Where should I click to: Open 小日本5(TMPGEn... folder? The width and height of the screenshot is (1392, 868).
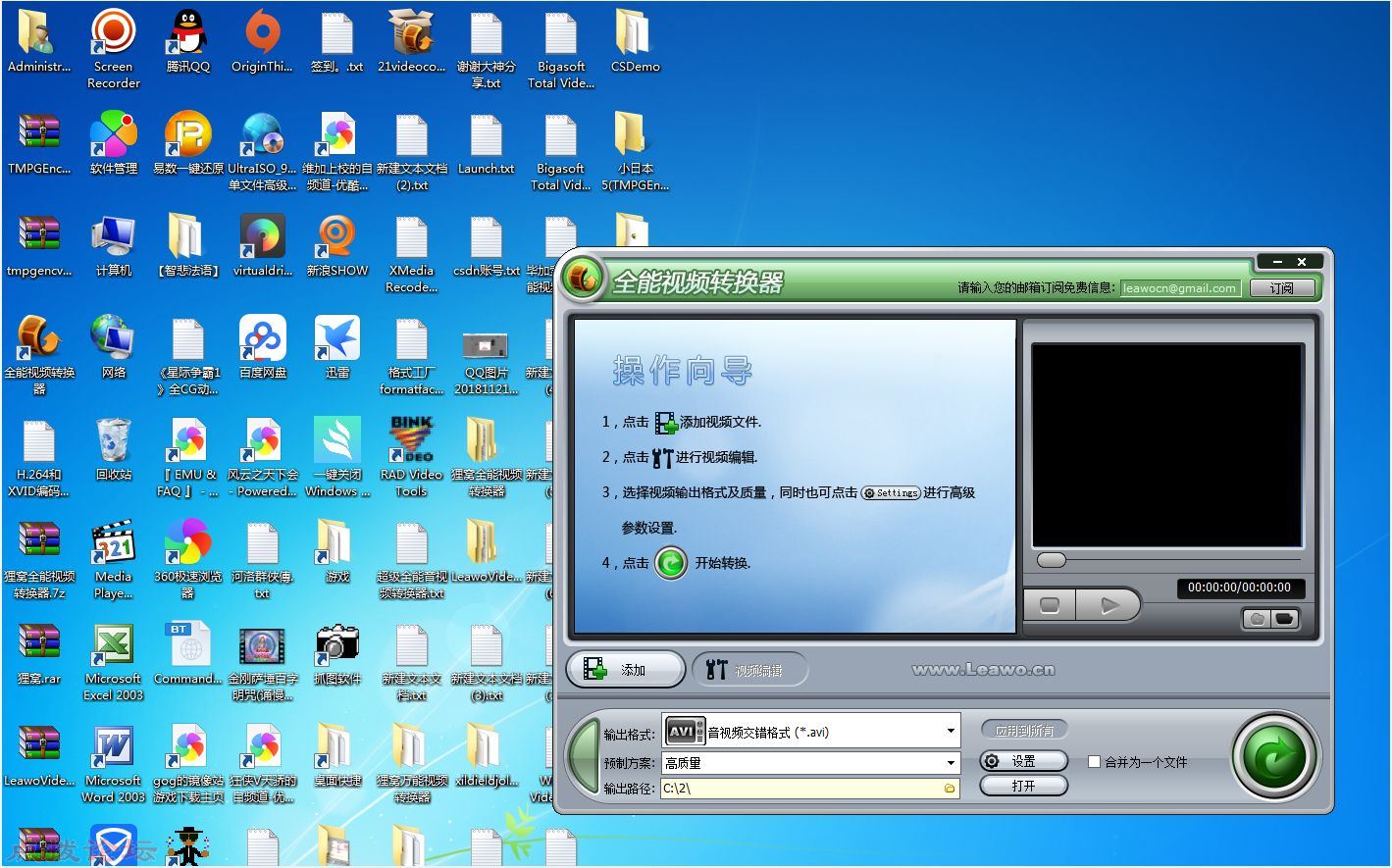(x=635, y=151)
